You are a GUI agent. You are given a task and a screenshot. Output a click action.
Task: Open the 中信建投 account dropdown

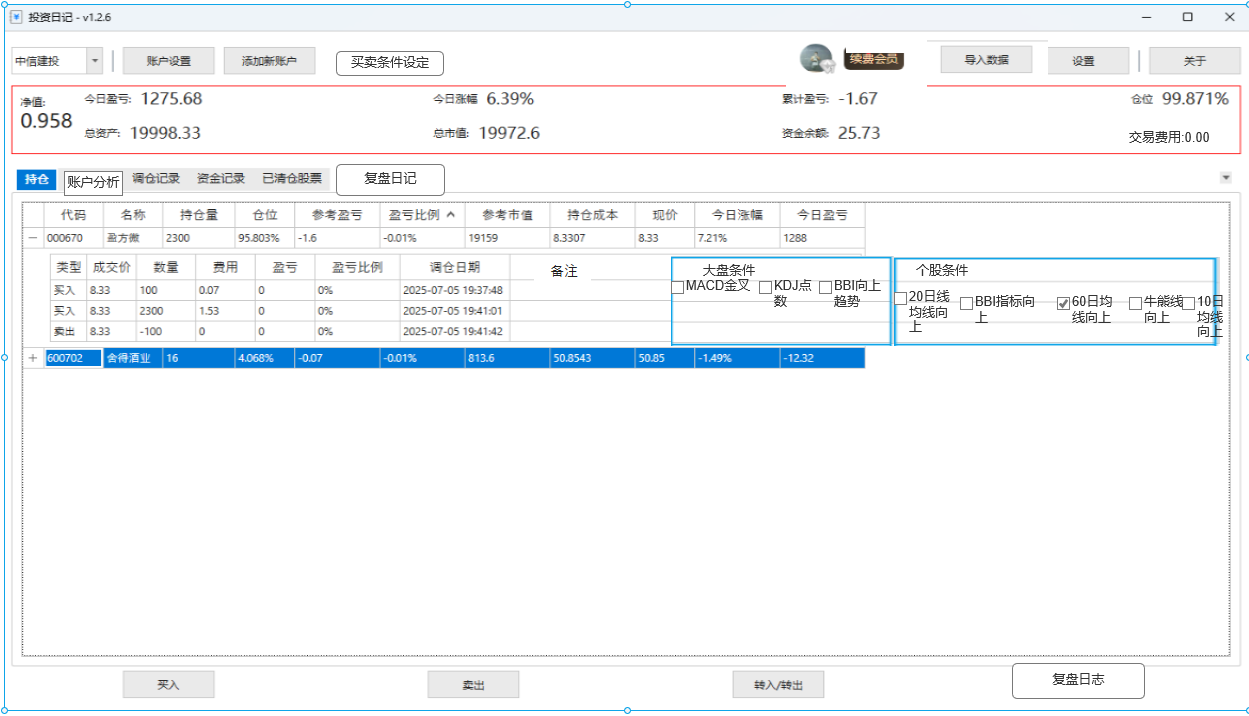[94, 60]
